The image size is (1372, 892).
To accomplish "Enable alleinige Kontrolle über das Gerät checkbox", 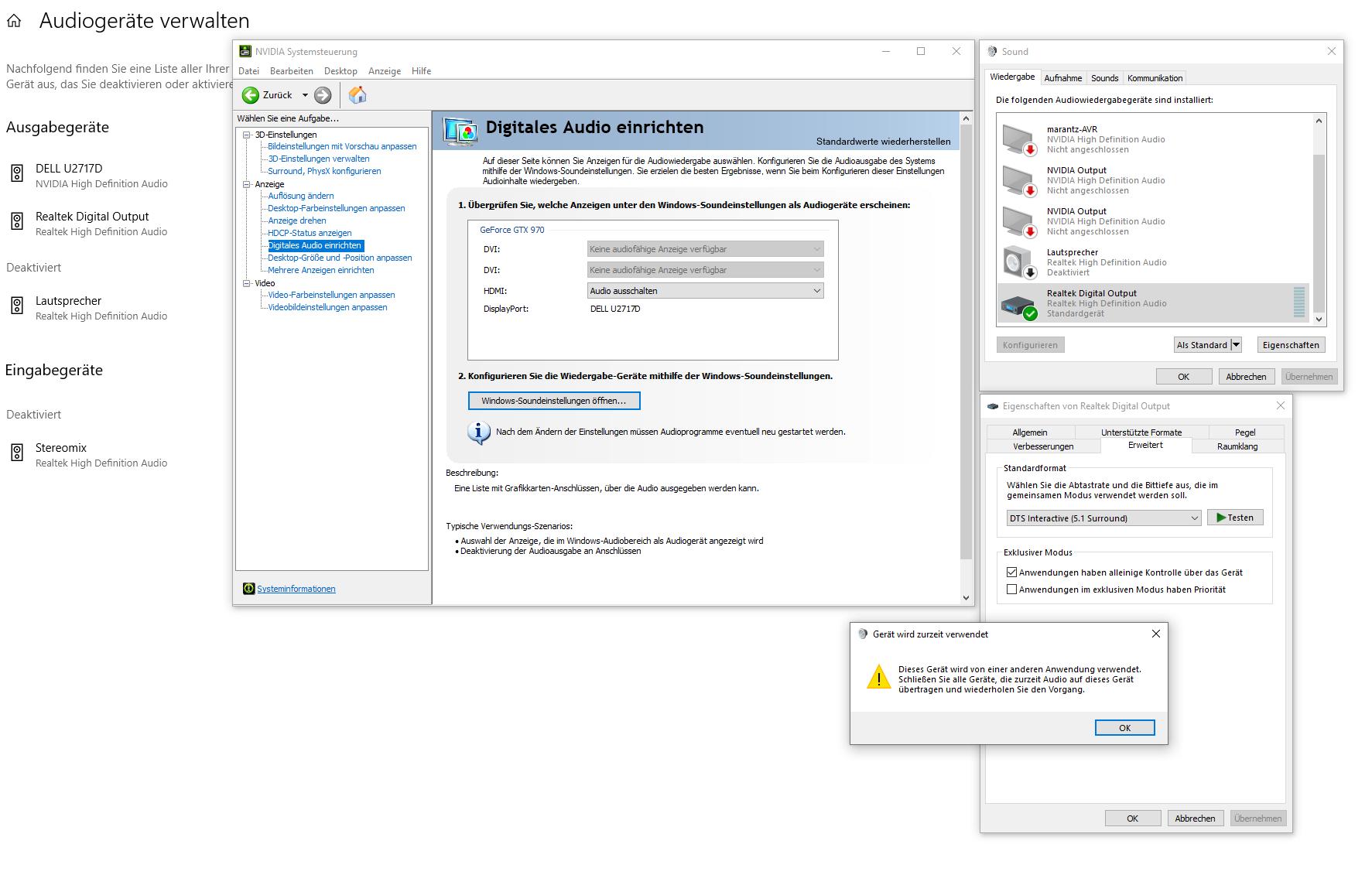I will click(1011, 572).
